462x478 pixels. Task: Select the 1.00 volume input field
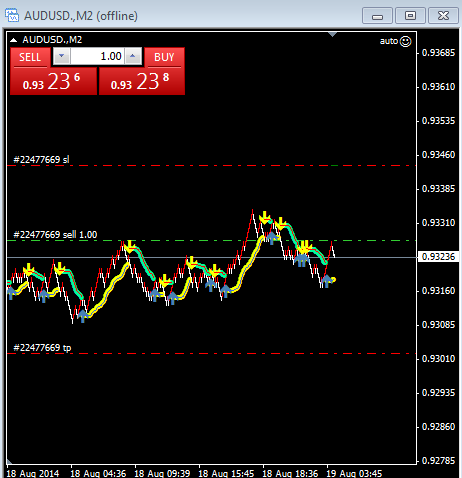97,56
